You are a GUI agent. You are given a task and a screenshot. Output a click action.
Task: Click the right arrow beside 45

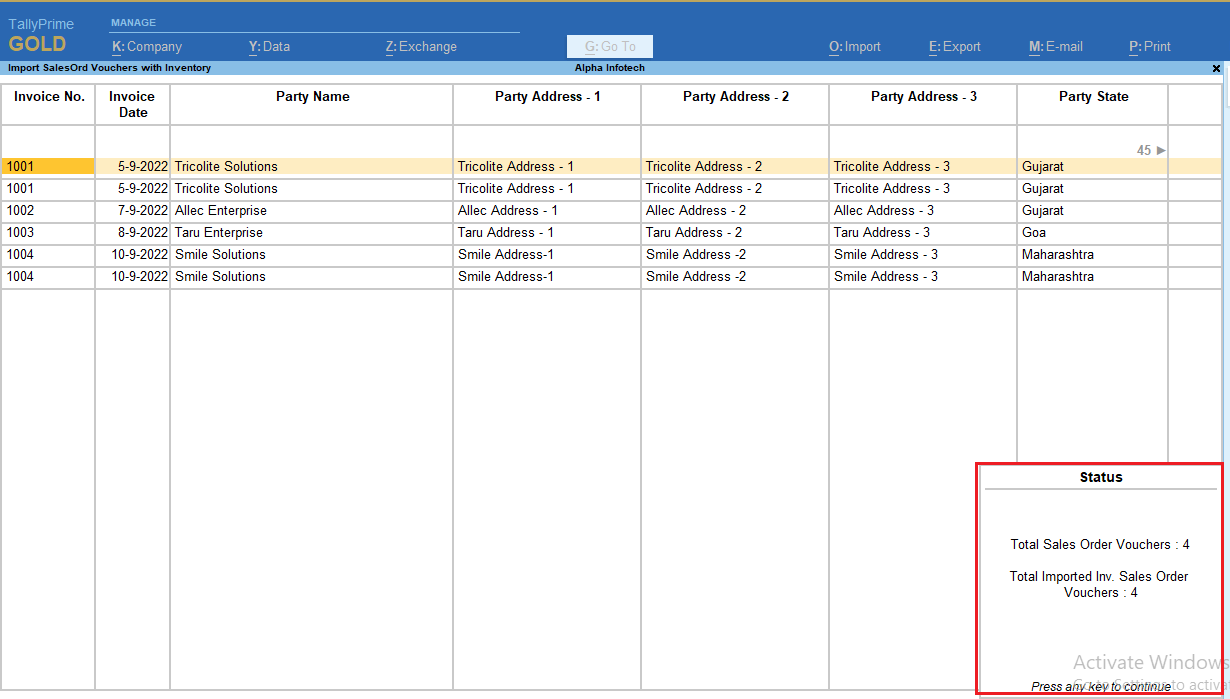[x=1158, y=150]
